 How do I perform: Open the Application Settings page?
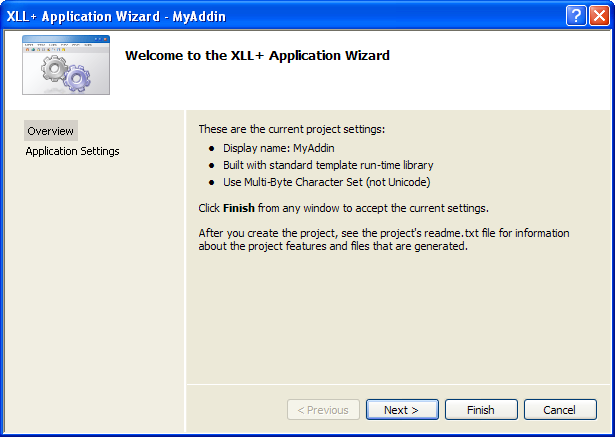(73, 151)
